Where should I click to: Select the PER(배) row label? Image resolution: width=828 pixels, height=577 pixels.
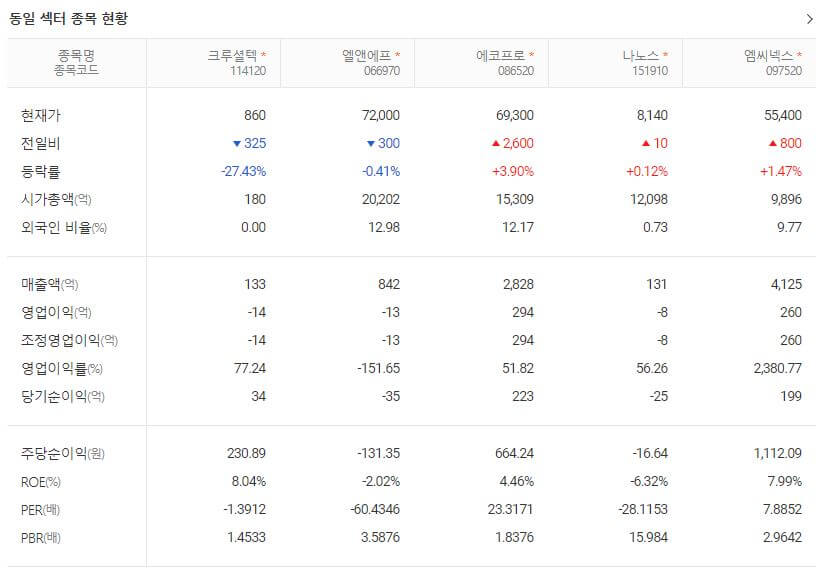(41, 510)
